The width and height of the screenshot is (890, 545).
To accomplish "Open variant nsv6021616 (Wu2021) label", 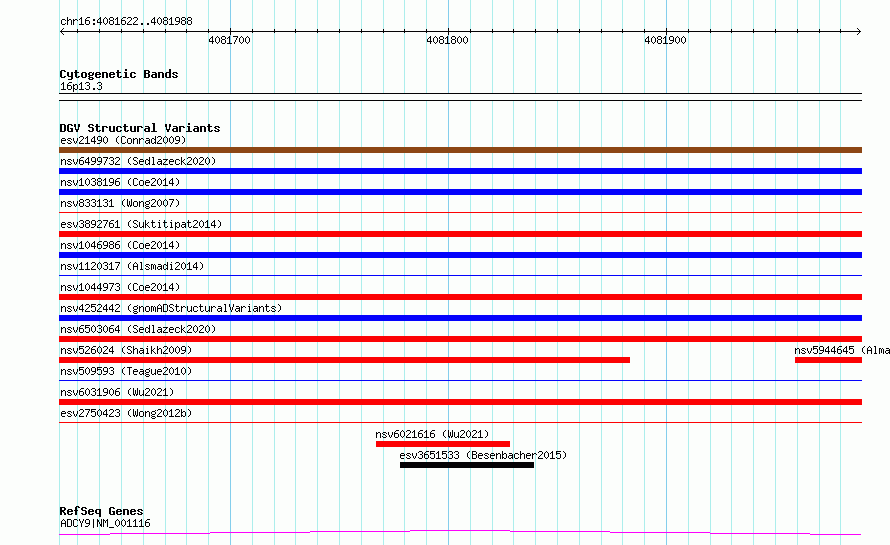I will pyautogui.click(x=432, y=434).
